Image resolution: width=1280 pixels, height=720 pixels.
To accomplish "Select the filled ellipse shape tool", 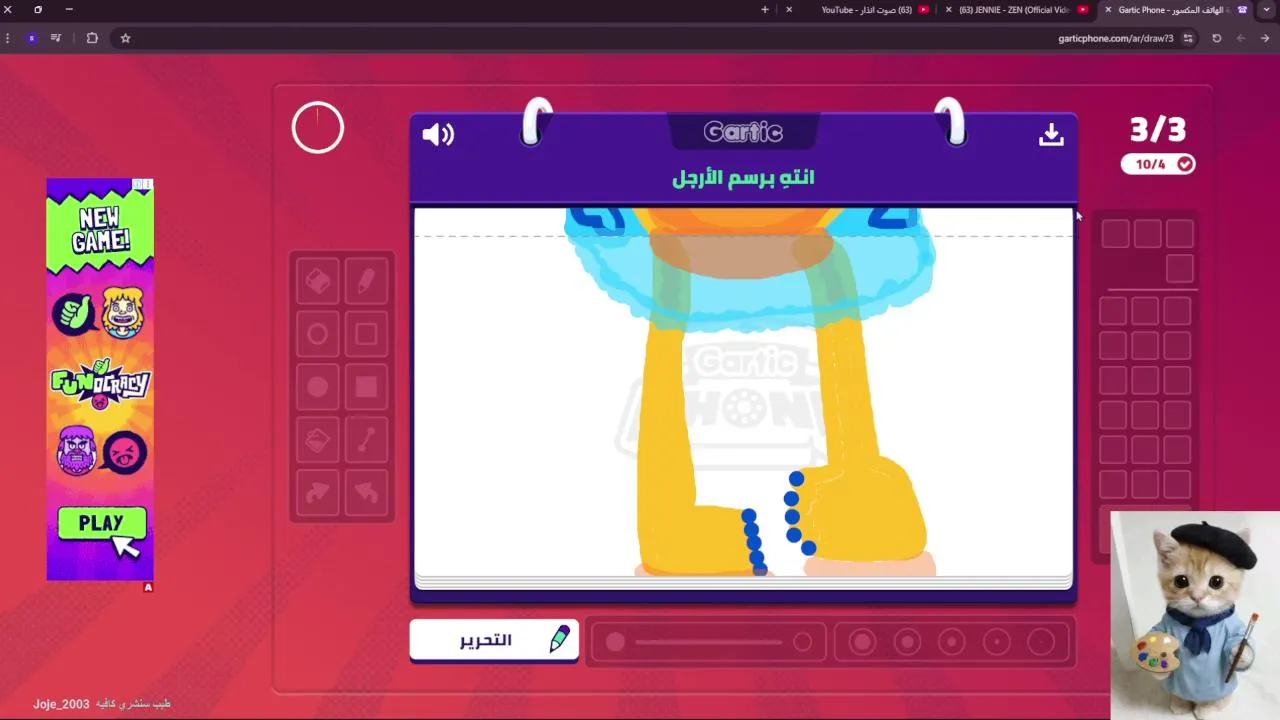I will tap(318, 387).
